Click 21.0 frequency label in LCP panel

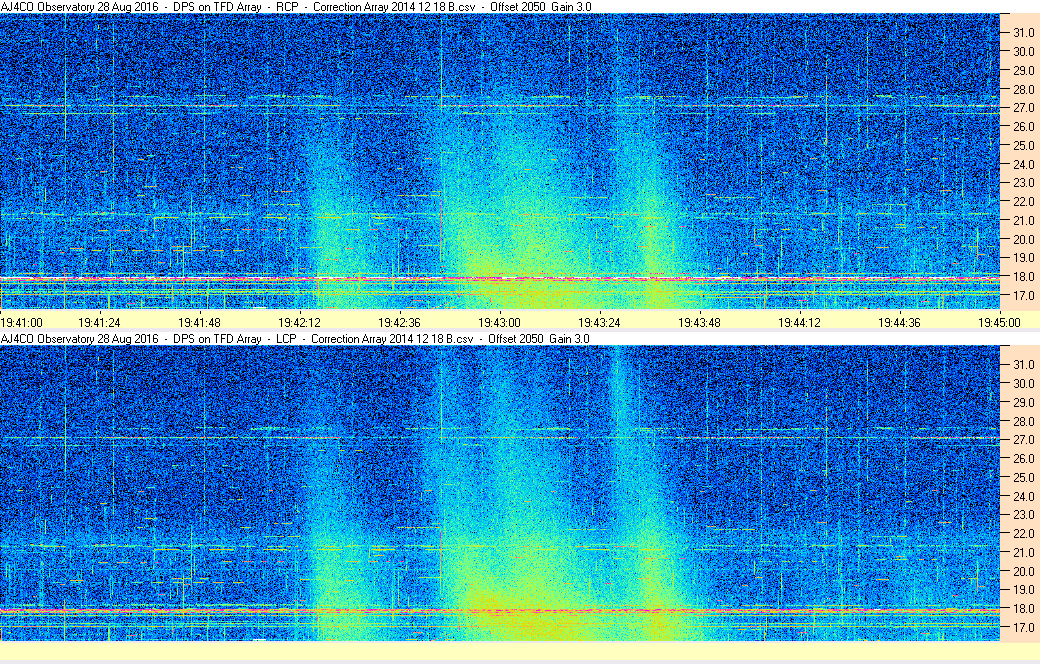coord(1023,553)
